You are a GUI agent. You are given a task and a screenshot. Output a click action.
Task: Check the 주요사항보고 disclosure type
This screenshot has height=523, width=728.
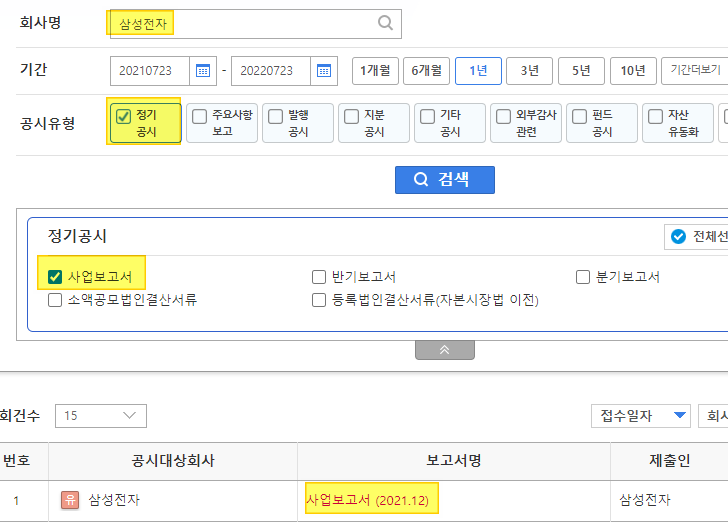click(x=199, y=116)
